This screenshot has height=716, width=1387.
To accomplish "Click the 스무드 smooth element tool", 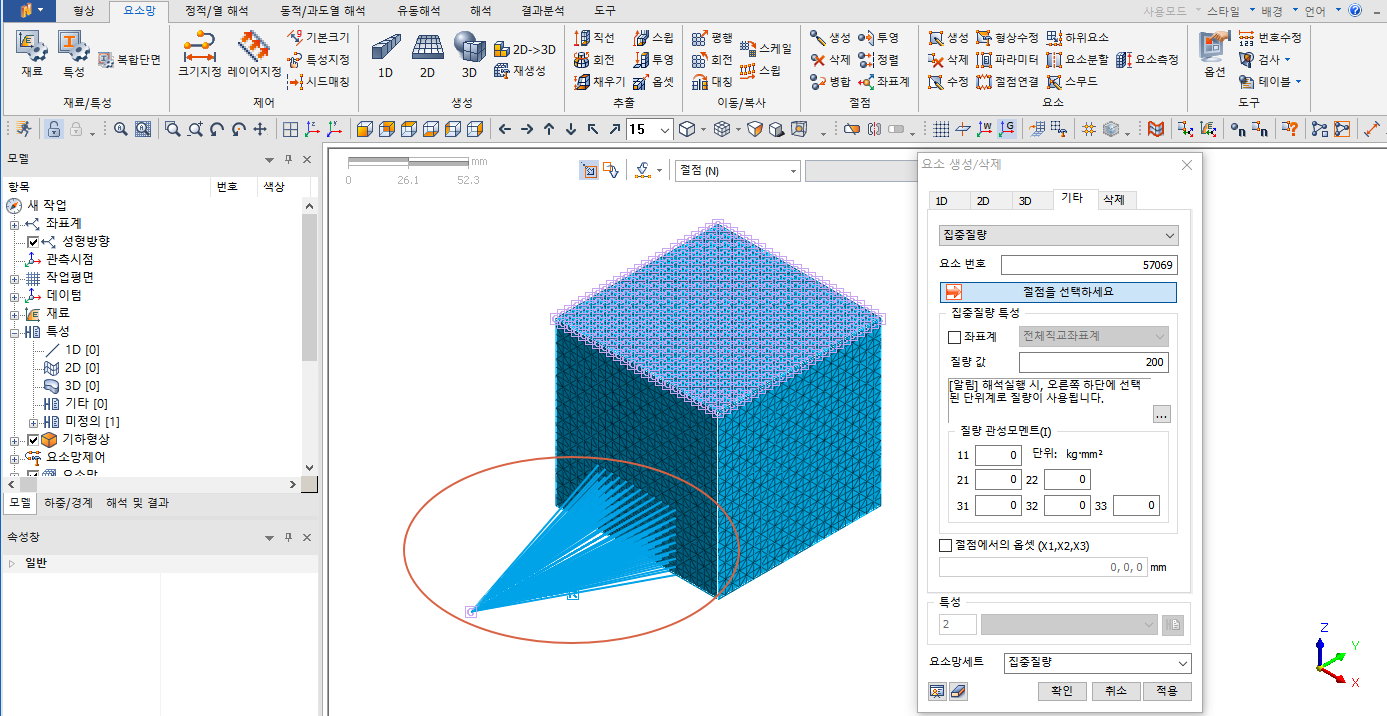I will click(1072, 82).
